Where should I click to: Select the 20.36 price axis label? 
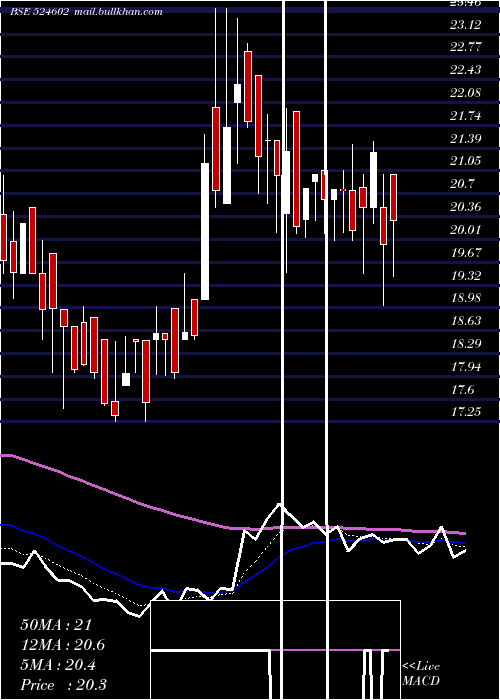click(x=465, y=207)
